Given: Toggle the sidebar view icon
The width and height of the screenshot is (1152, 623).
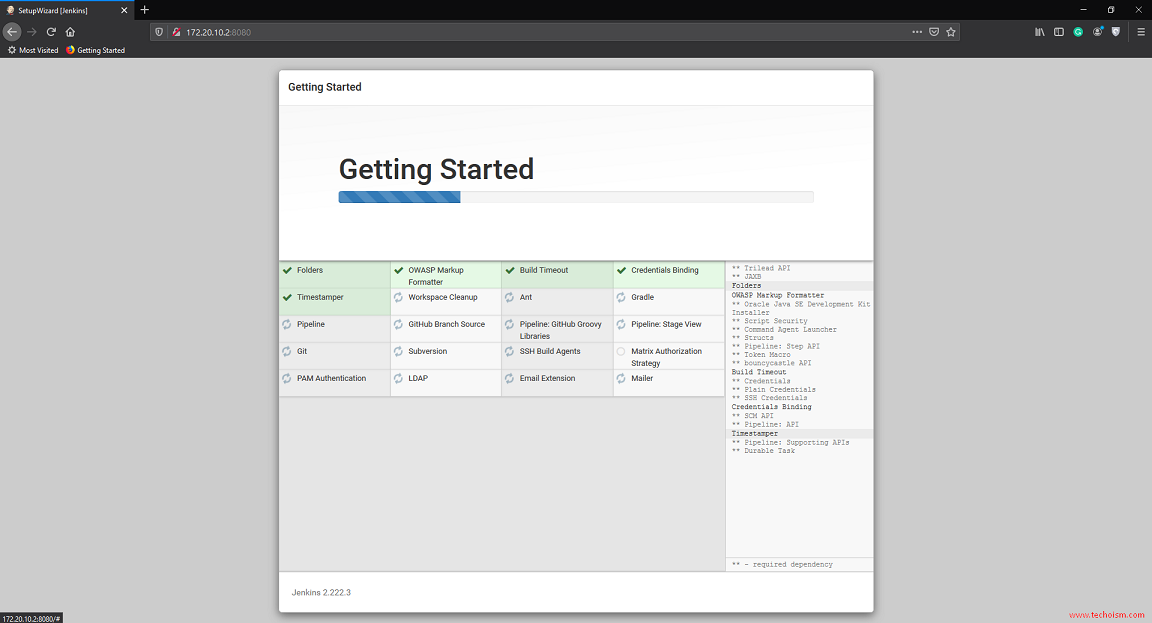Looking at the screenshot, I should click(1059, 32).
